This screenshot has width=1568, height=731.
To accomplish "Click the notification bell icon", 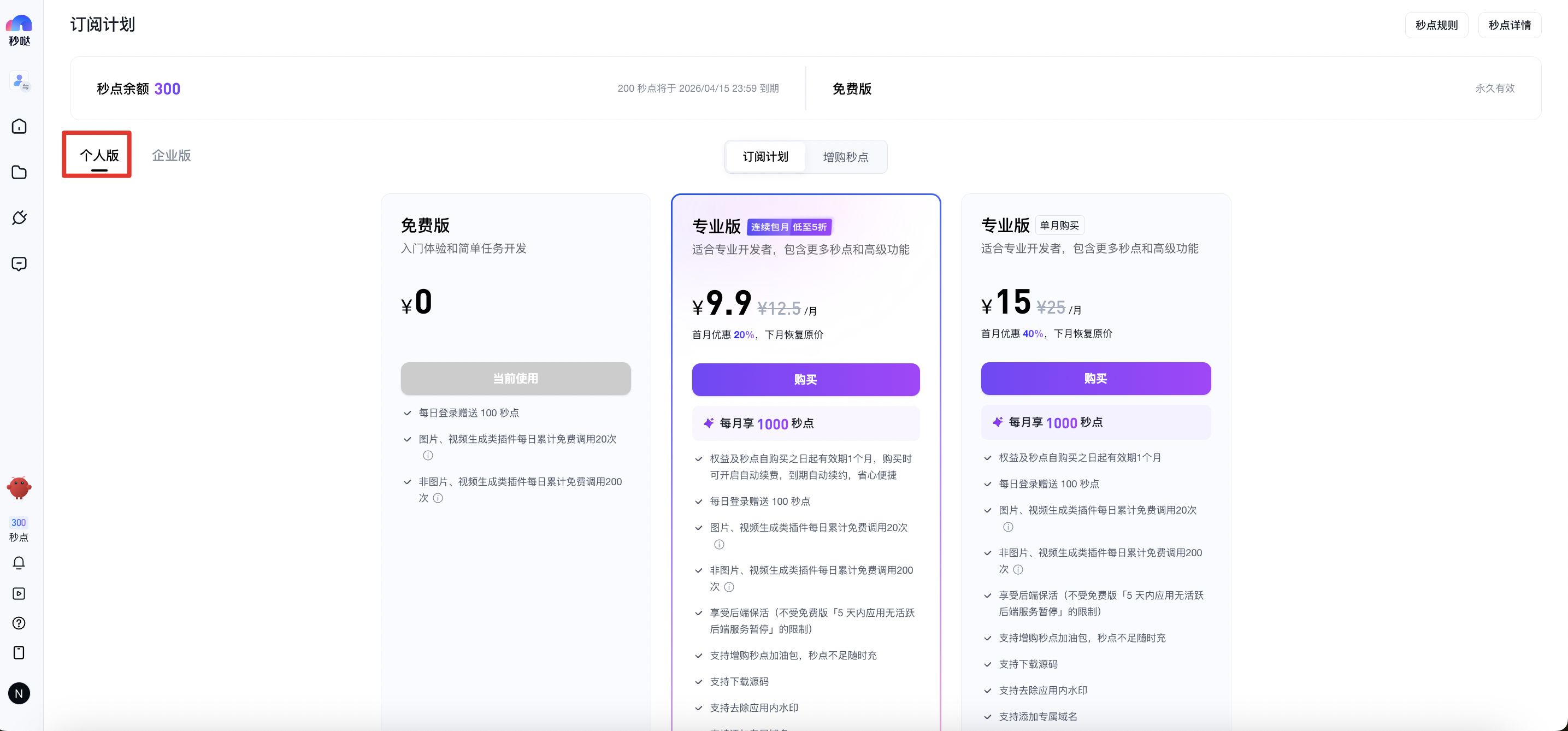I will pyautogui.click(x=19, y=563).
